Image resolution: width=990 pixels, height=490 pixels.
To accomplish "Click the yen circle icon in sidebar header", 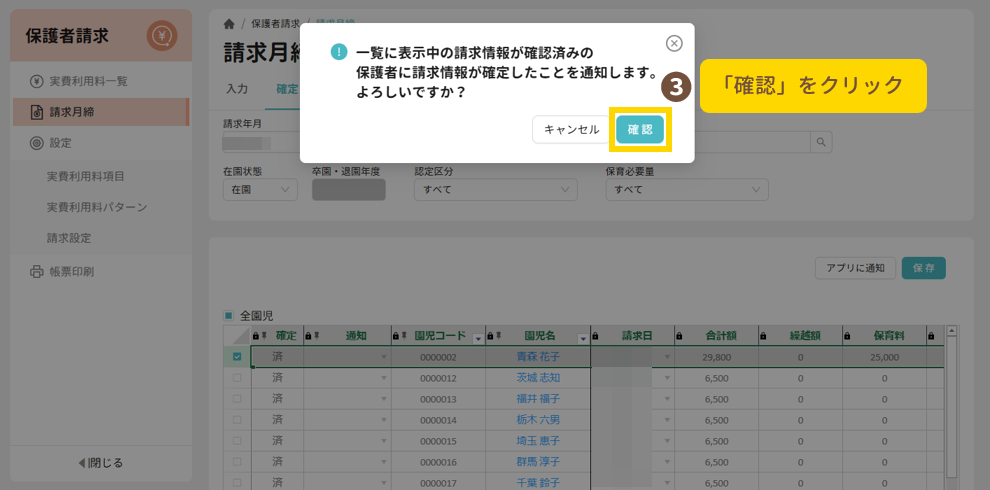I will point(161,36).
